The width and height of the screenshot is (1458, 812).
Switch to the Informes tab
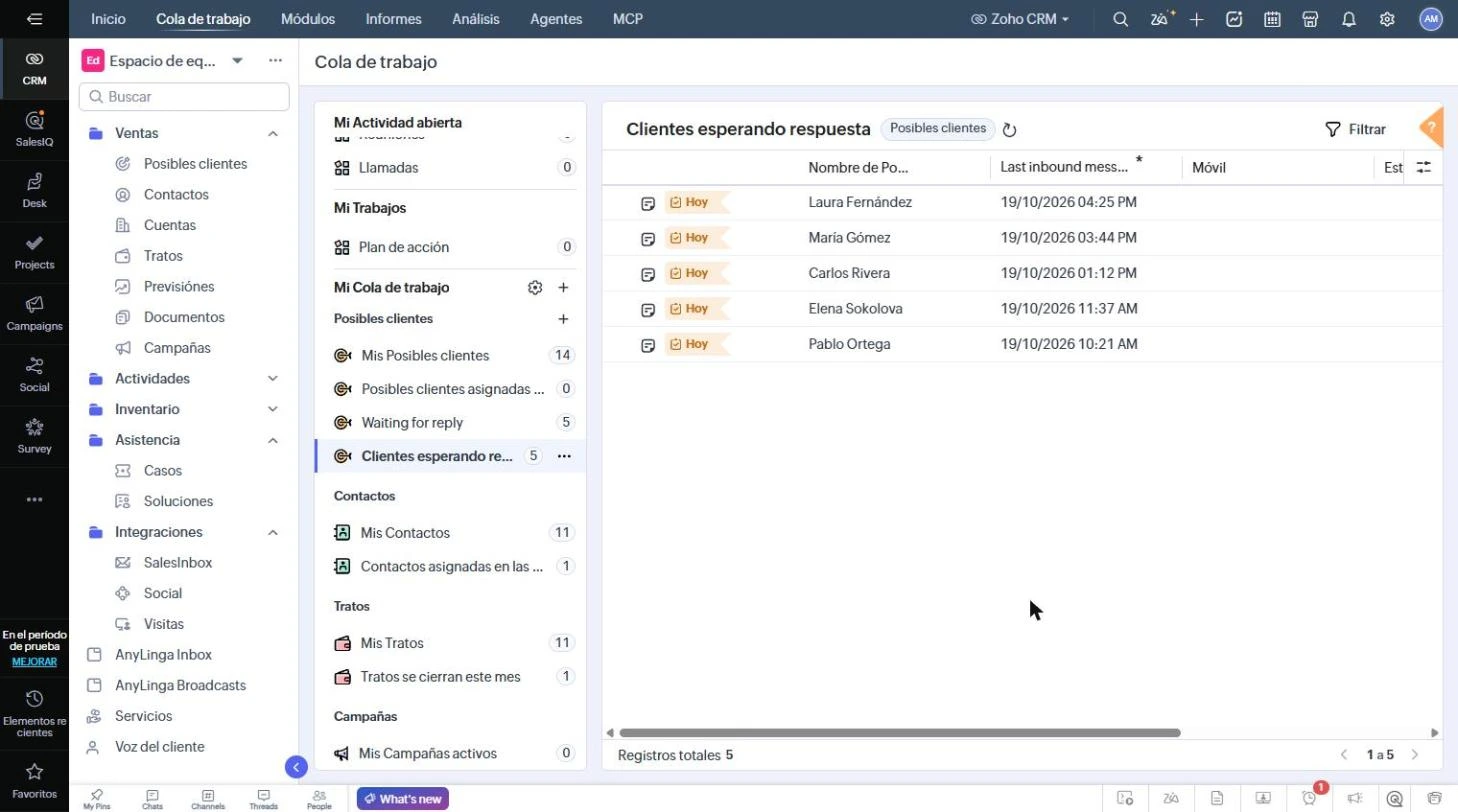tap(393, 19)
